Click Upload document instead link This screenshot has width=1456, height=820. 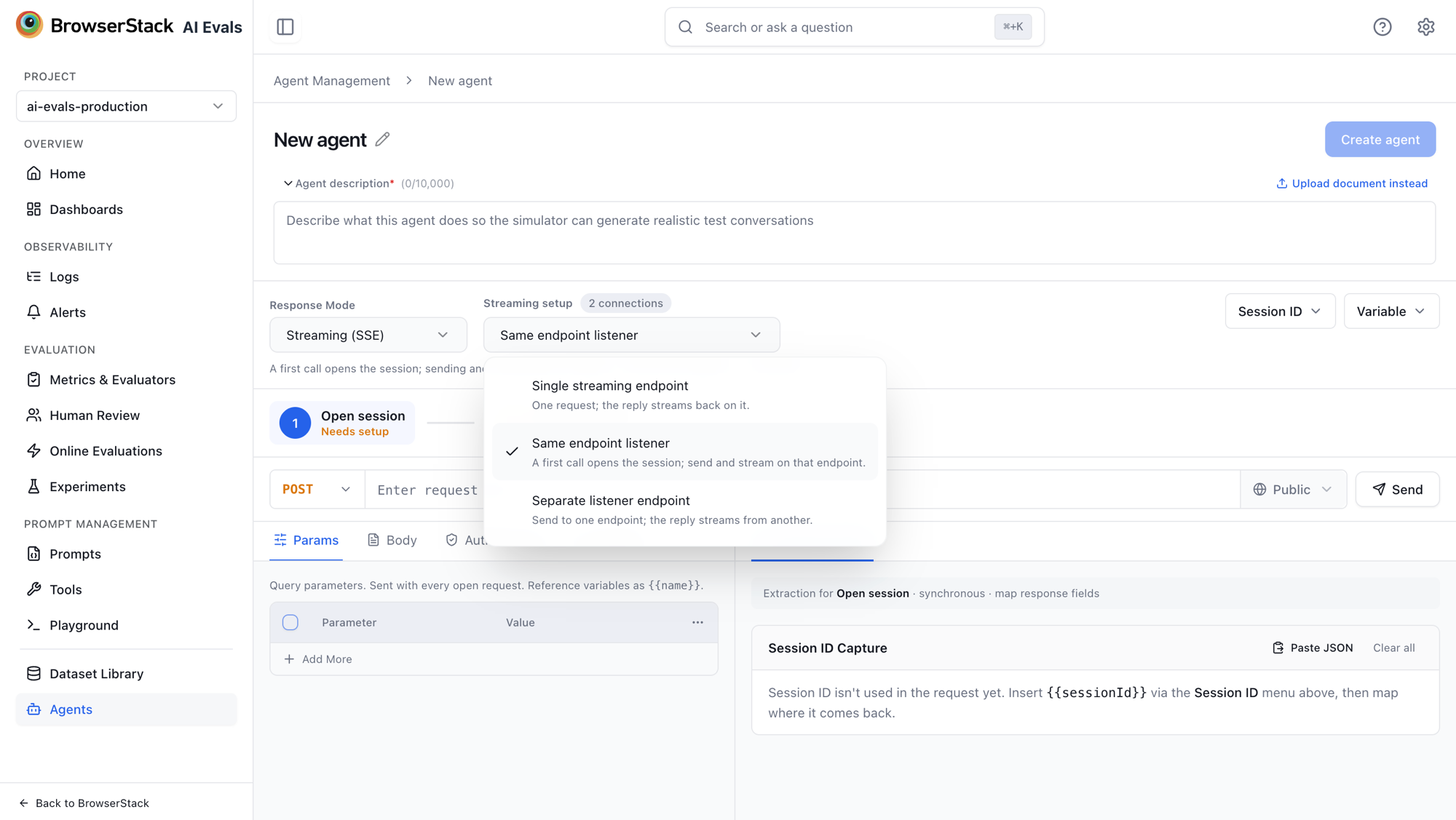click(x=1352, y=183)
